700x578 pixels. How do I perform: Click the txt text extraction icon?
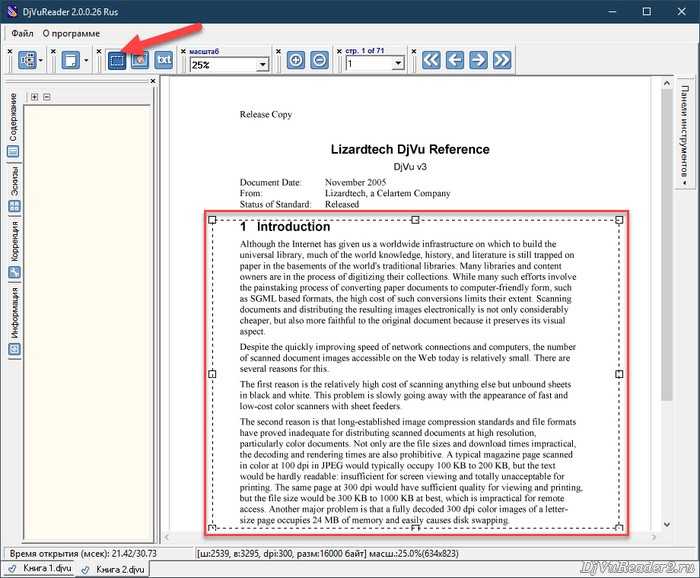pyautogui.click(x=164, y=60)
